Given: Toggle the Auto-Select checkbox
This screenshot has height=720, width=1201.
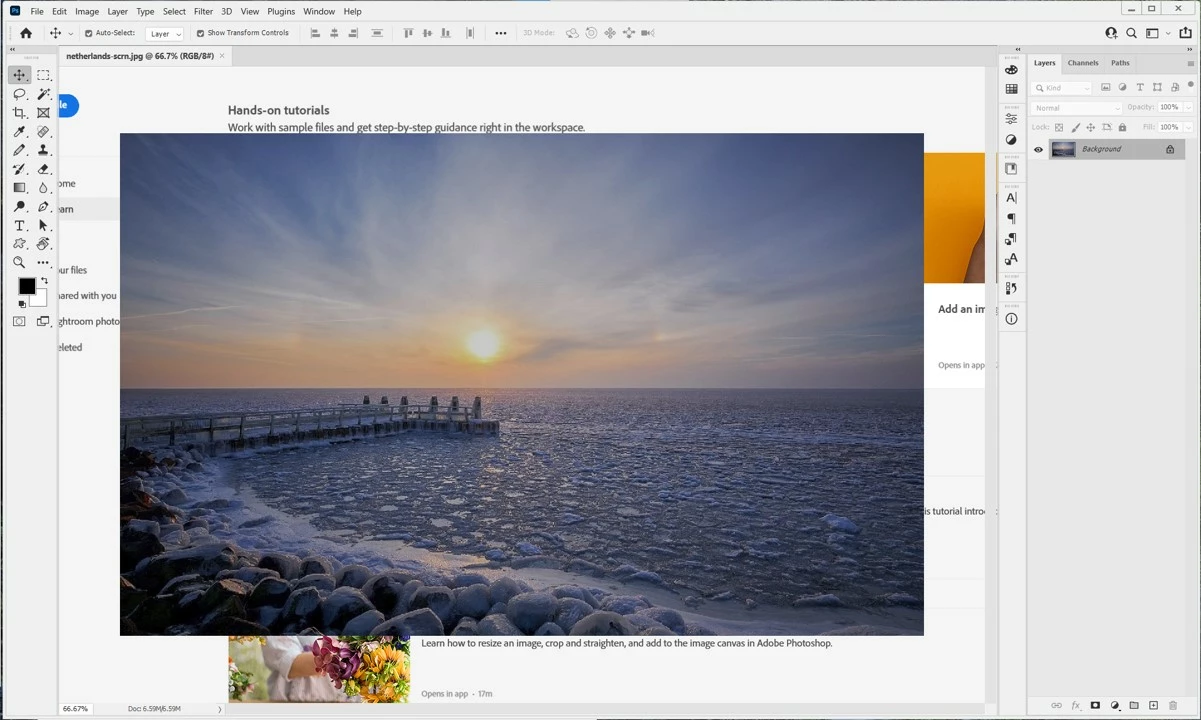Looking at the screenshot, I should [89, 33].
